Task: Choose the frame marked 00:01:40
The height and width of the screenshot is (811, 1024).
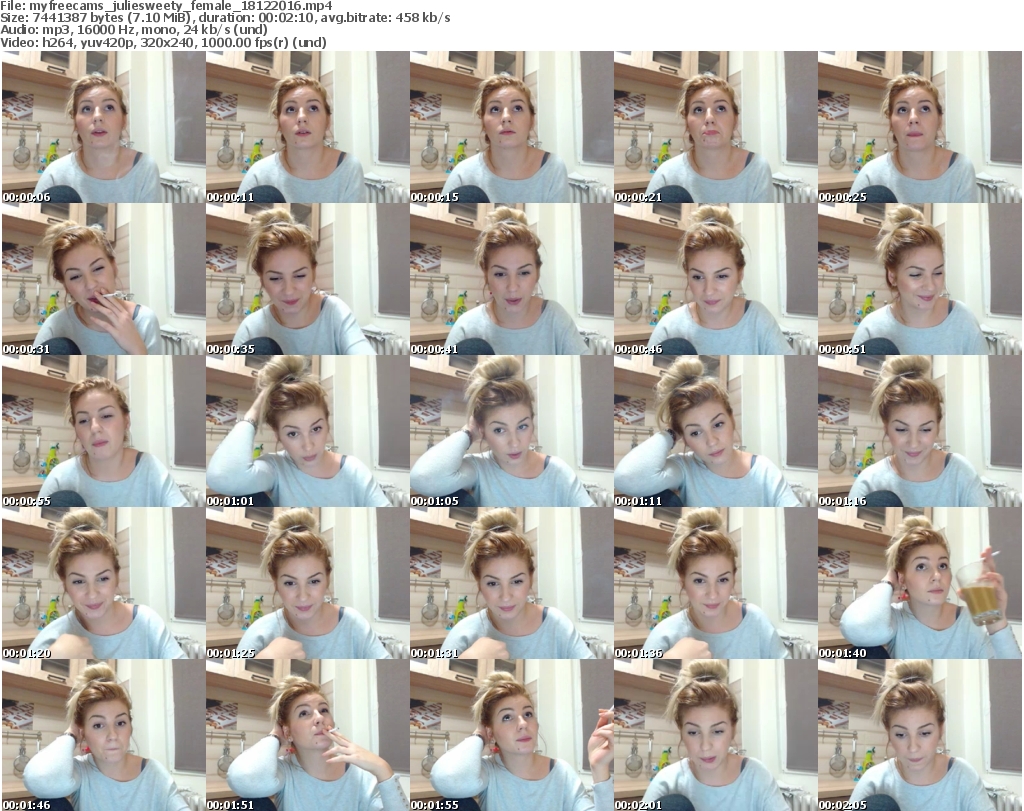Action: click(x=920, y=583)
